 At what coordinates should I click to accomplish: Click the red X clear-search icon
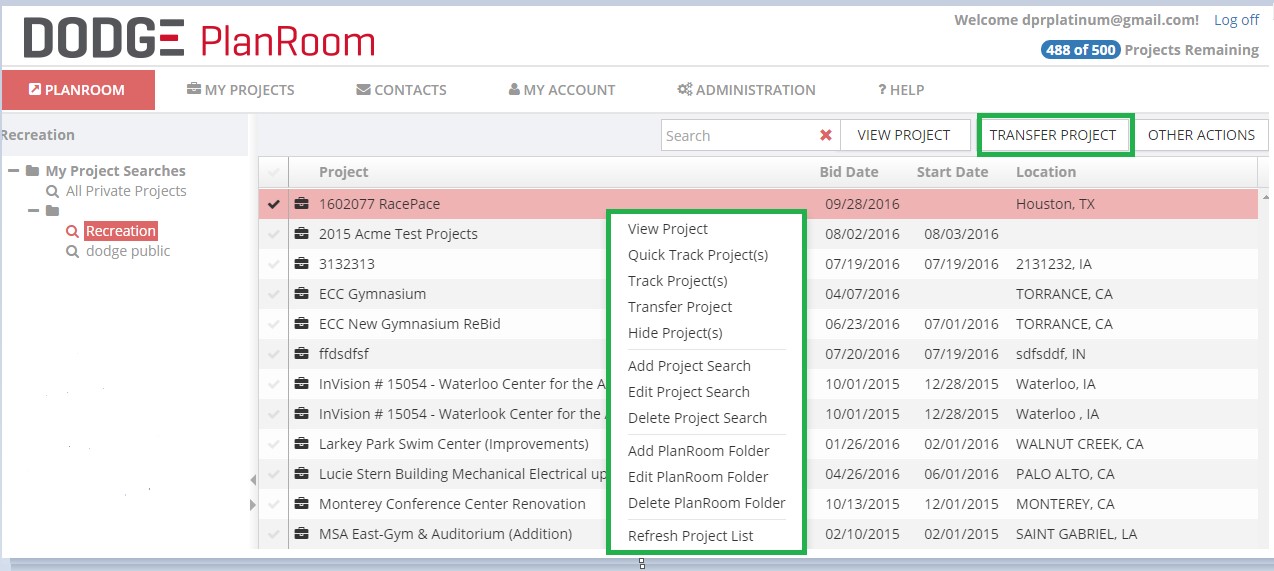[826, 136]
